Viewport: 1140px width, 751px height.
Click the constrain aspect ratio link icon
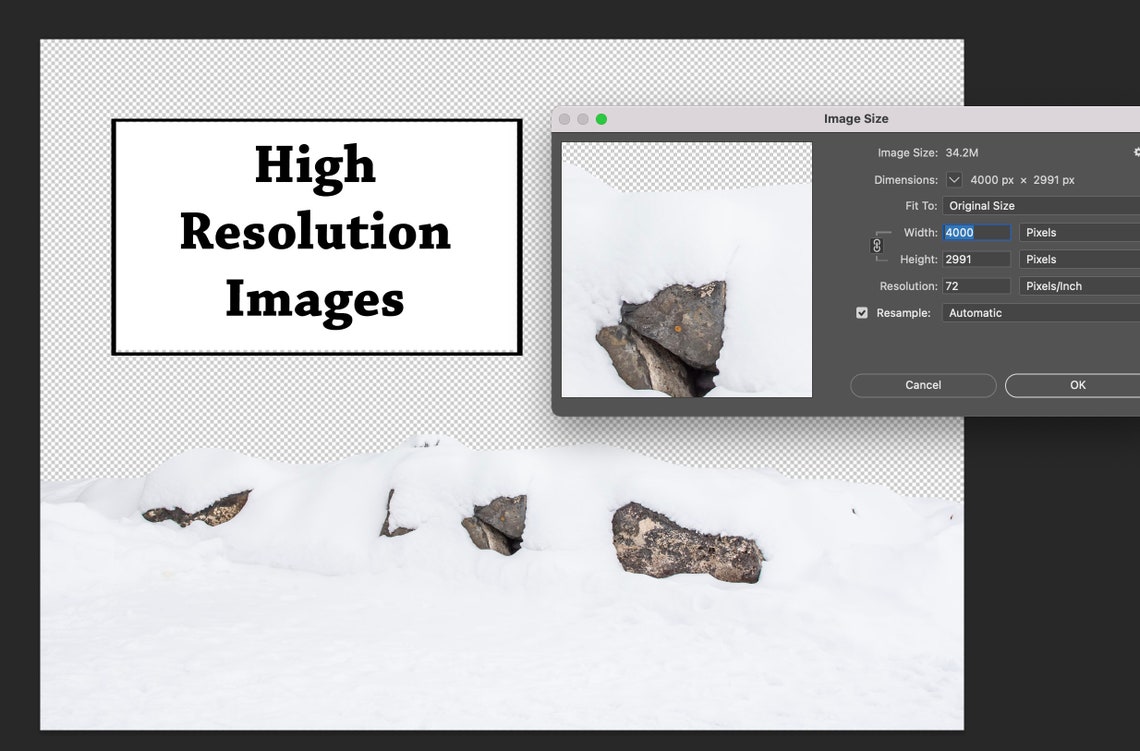[x=878, y=245]
